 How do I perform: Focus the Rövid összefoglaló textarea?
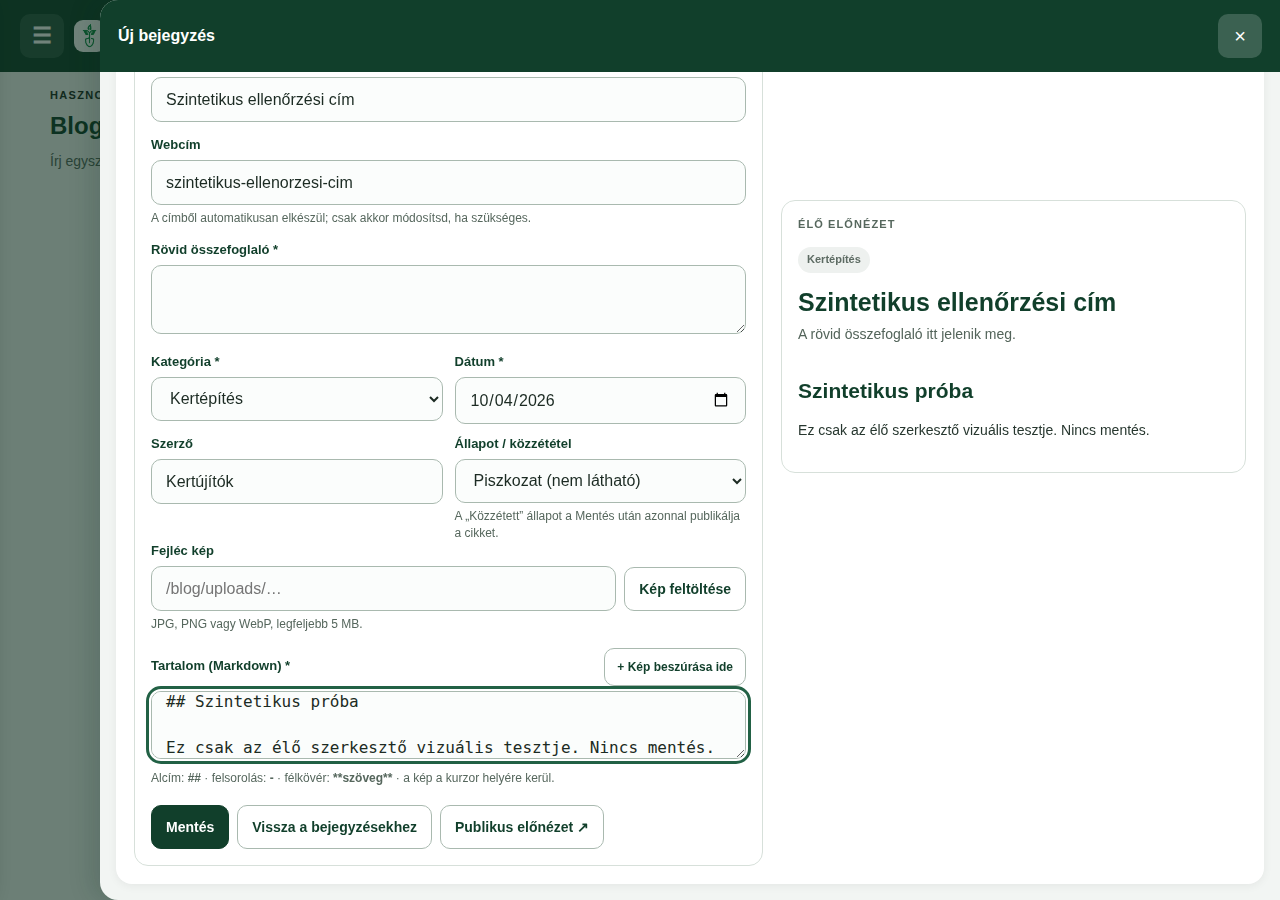448,299
